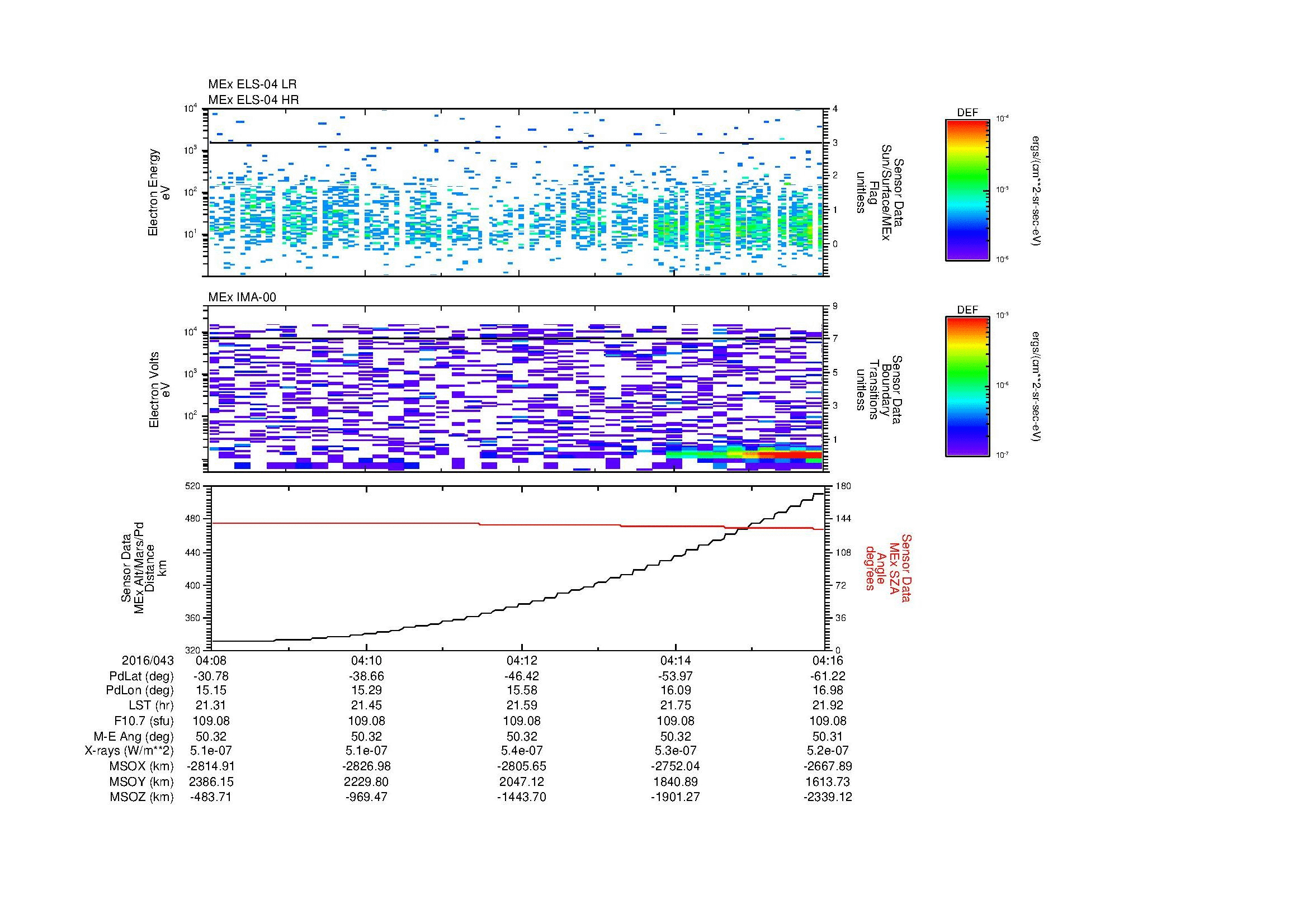Click the lower DEF color bar for IMA

click(967, 387)
